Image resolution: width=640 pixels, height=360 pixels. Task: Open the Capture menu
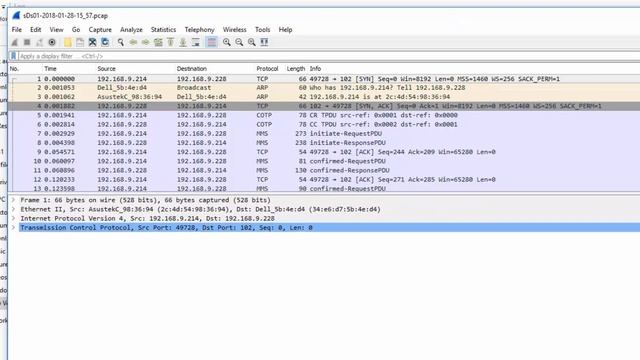(100, 30)
